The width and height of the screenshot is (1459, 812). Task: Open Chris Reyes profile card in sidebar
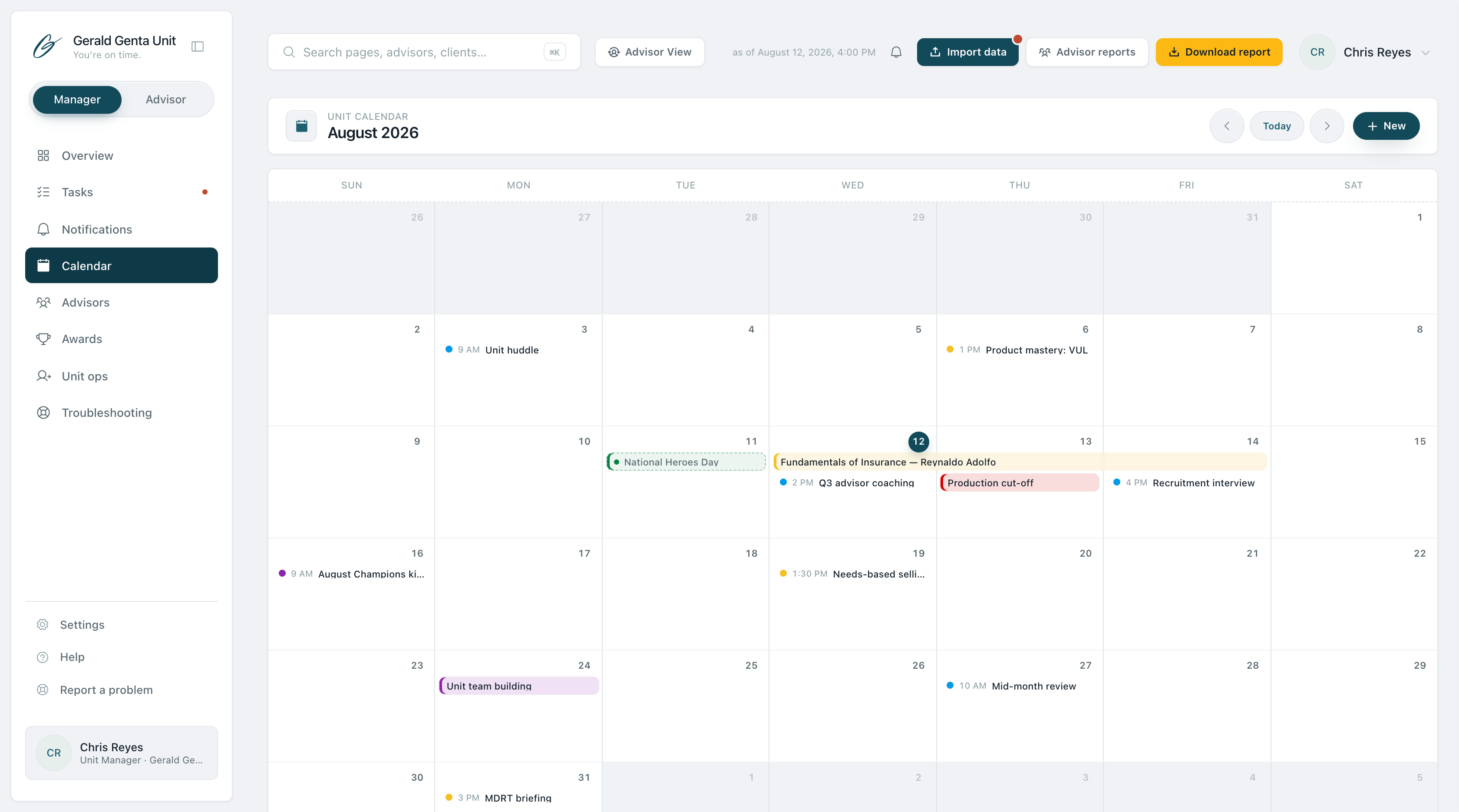tap(121, 753)
